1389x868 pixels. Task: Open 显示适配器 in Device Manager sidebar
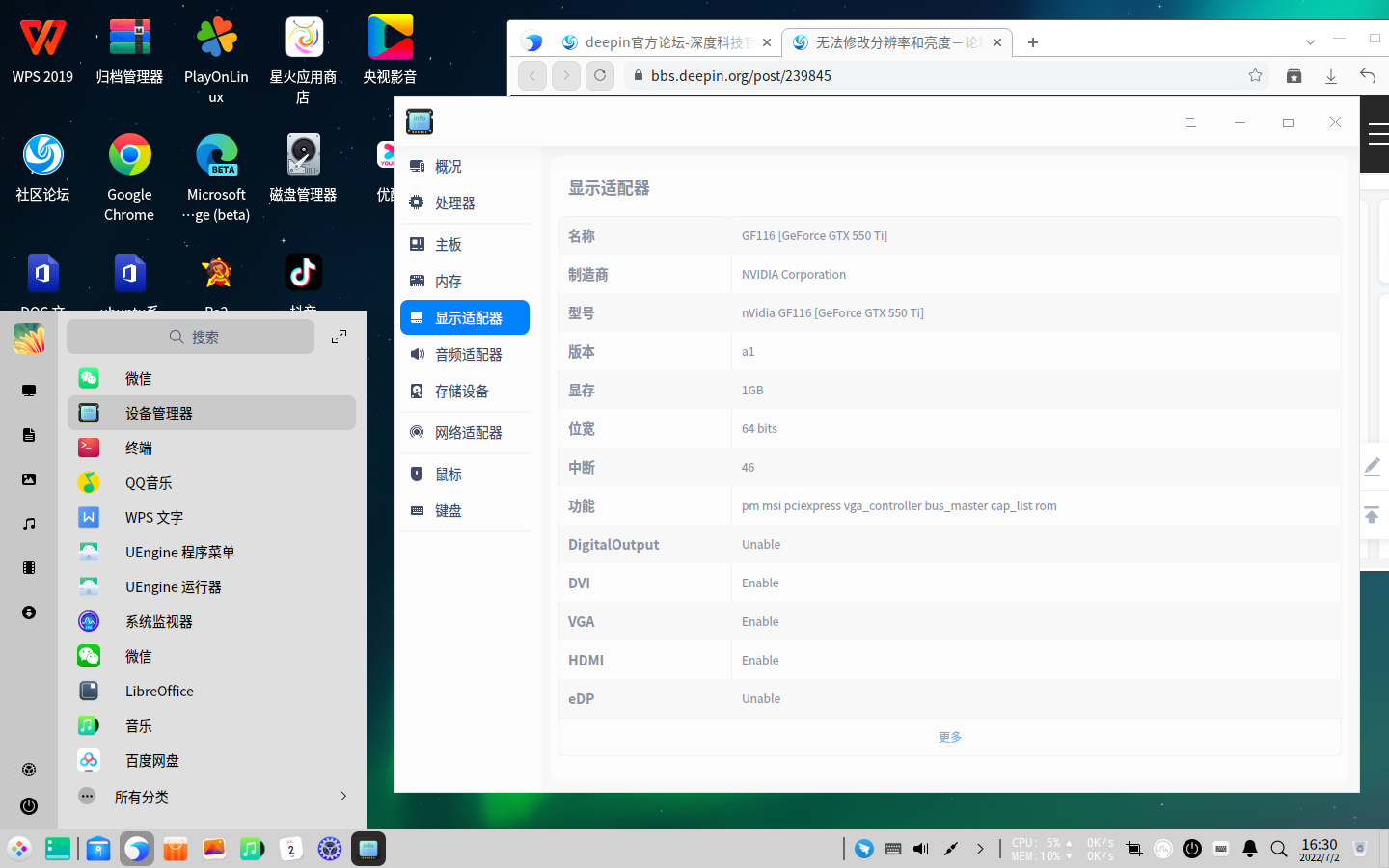coord(464,316)
